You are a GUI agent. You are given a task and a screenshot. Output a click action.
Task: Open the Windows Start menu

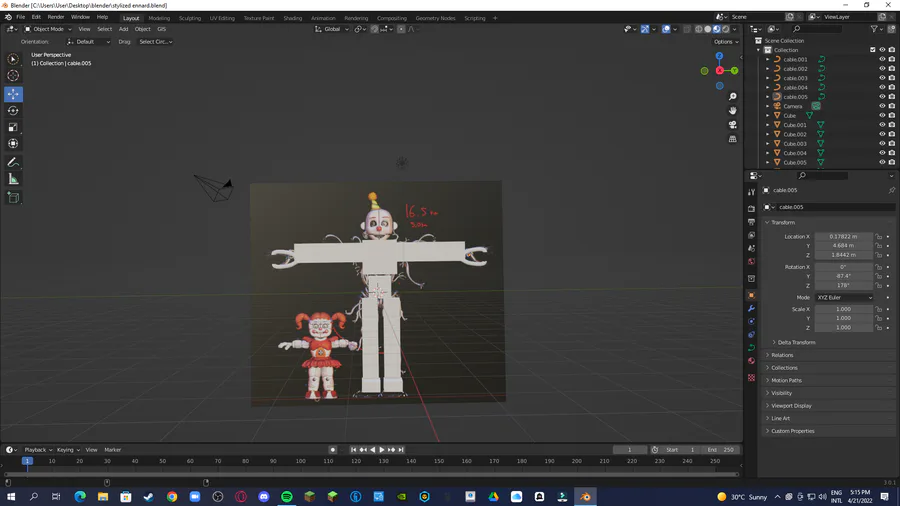11,497
